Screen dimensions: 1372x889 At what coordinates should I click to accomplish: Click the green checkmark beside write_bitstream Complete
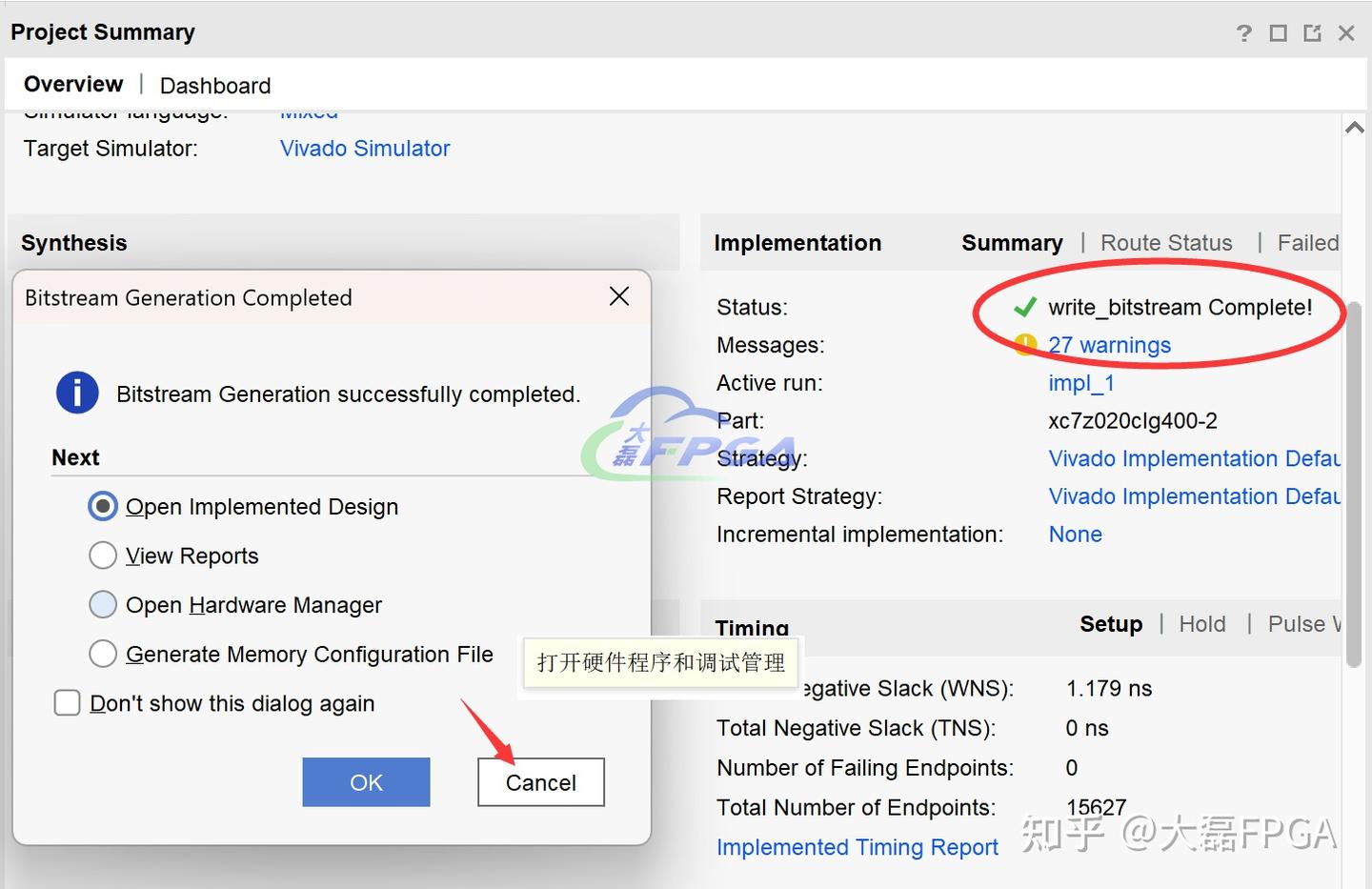click(x=1025, y=307)
